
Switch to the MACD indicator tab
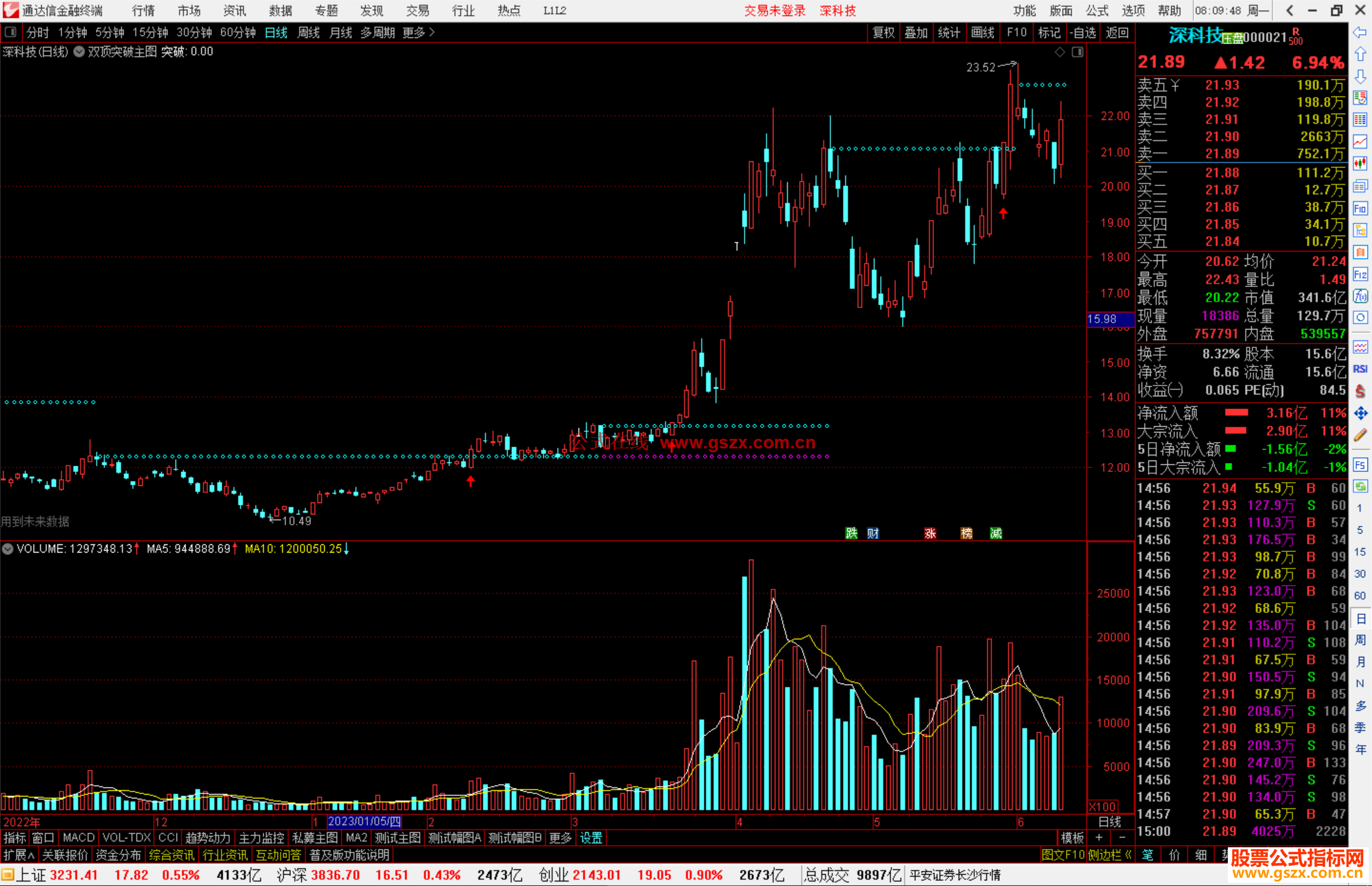point(78,838)
